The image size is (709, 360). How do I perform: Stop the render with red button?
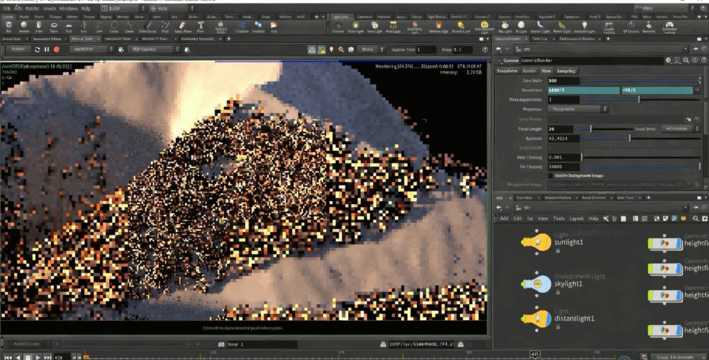point(57,49)
